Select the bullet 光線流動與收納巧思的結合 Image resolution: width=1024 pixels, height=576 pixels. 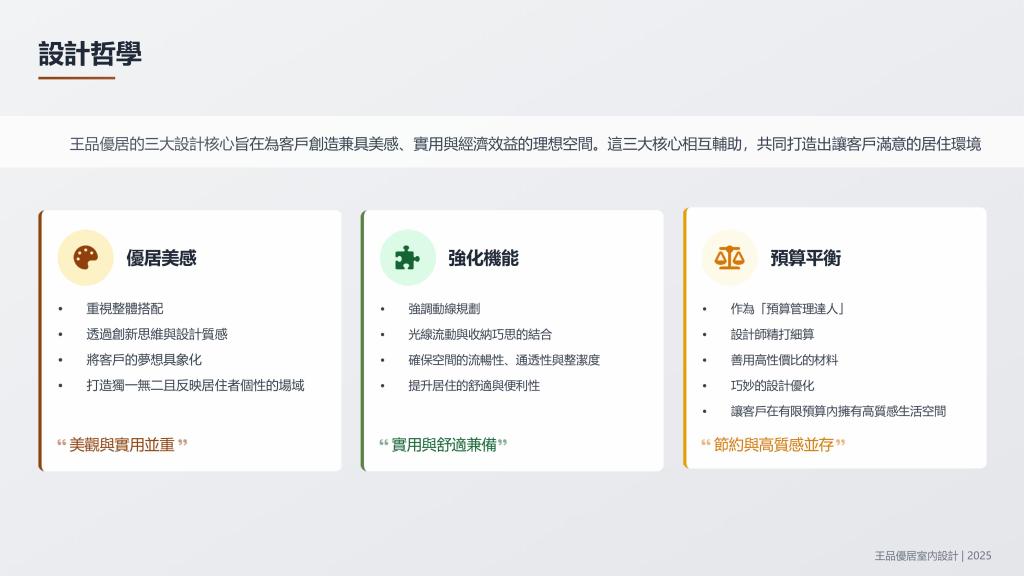(480, 334)
